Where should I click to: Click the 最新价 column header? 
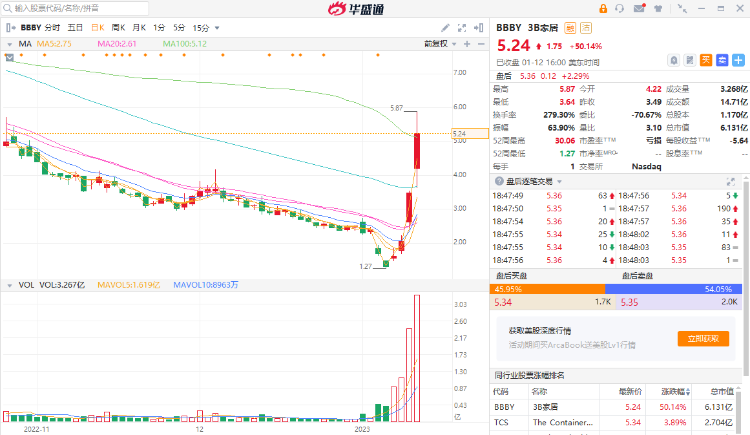click(x=630, y=391)
